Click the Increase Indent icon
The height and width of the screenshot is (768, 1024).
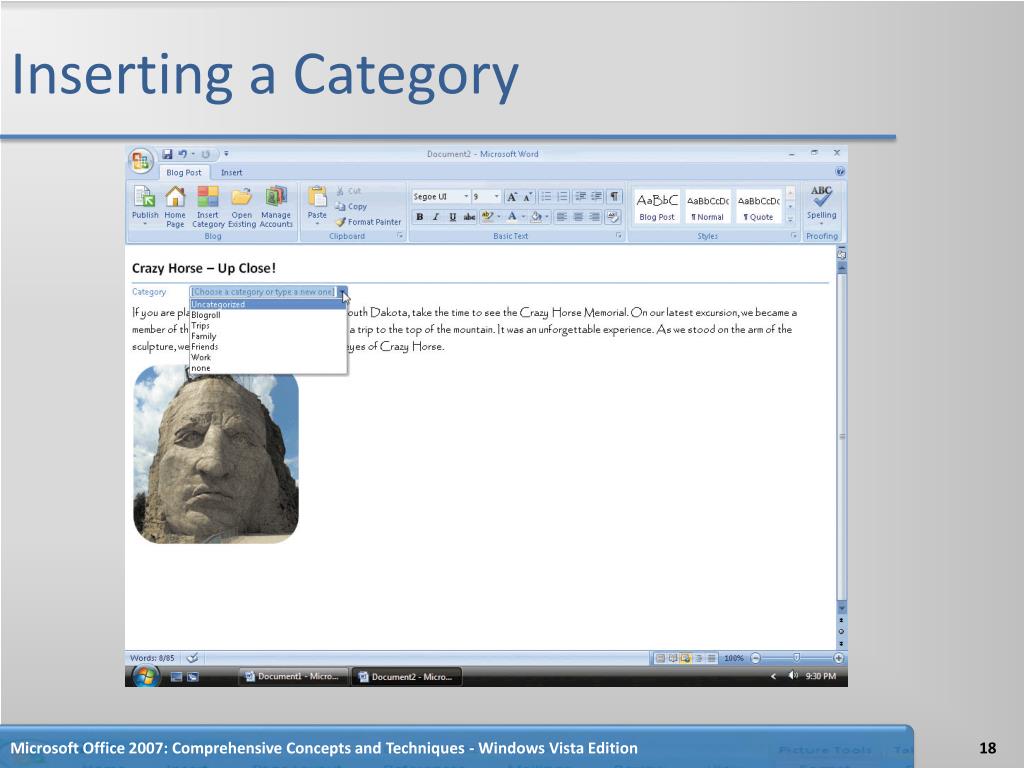click(x=596, y=197)
